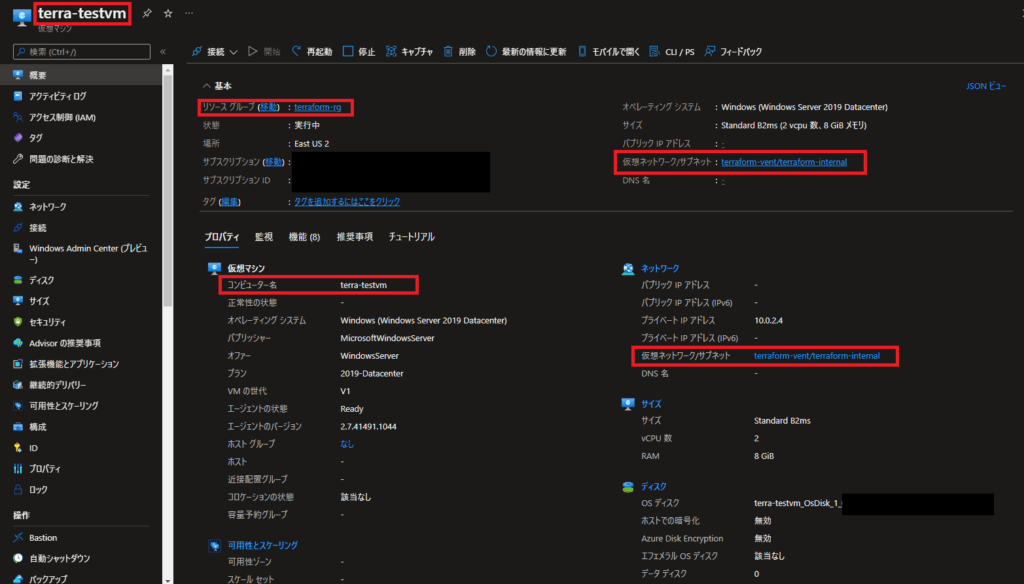Add terra-testvm to favorites with the star

(x=167, y=13)
